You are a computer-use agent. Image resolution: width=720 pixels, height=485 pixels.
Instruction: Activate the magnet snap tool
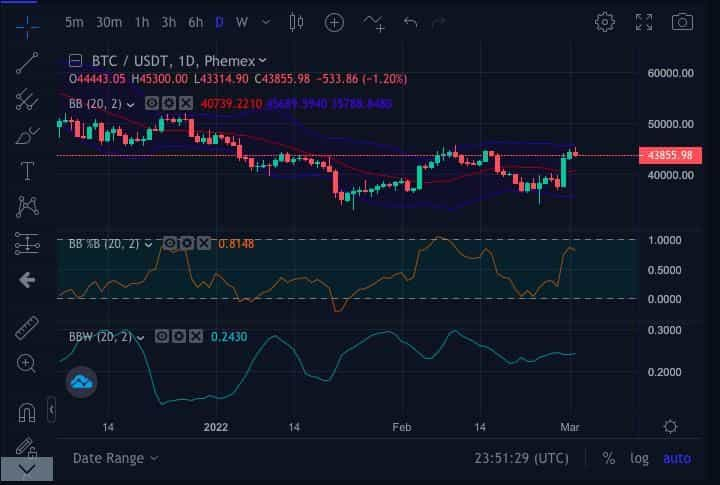click(27, 411)
